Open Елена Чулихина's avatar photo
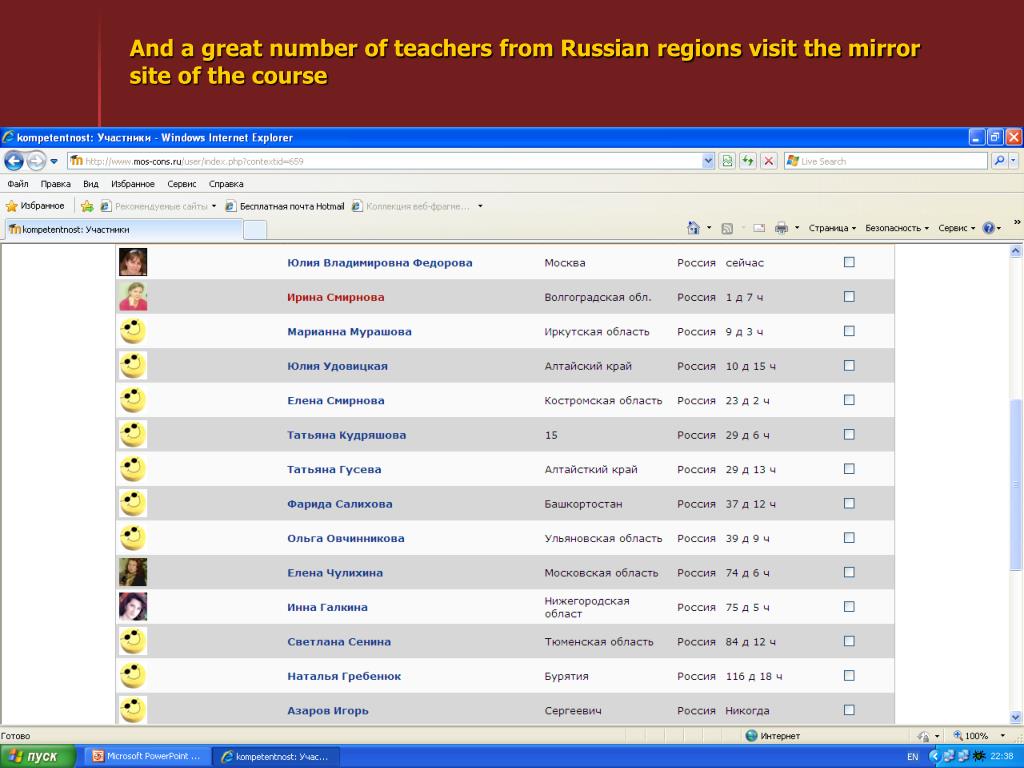The width and height of the screenshot is (1024, 768). 133,572
